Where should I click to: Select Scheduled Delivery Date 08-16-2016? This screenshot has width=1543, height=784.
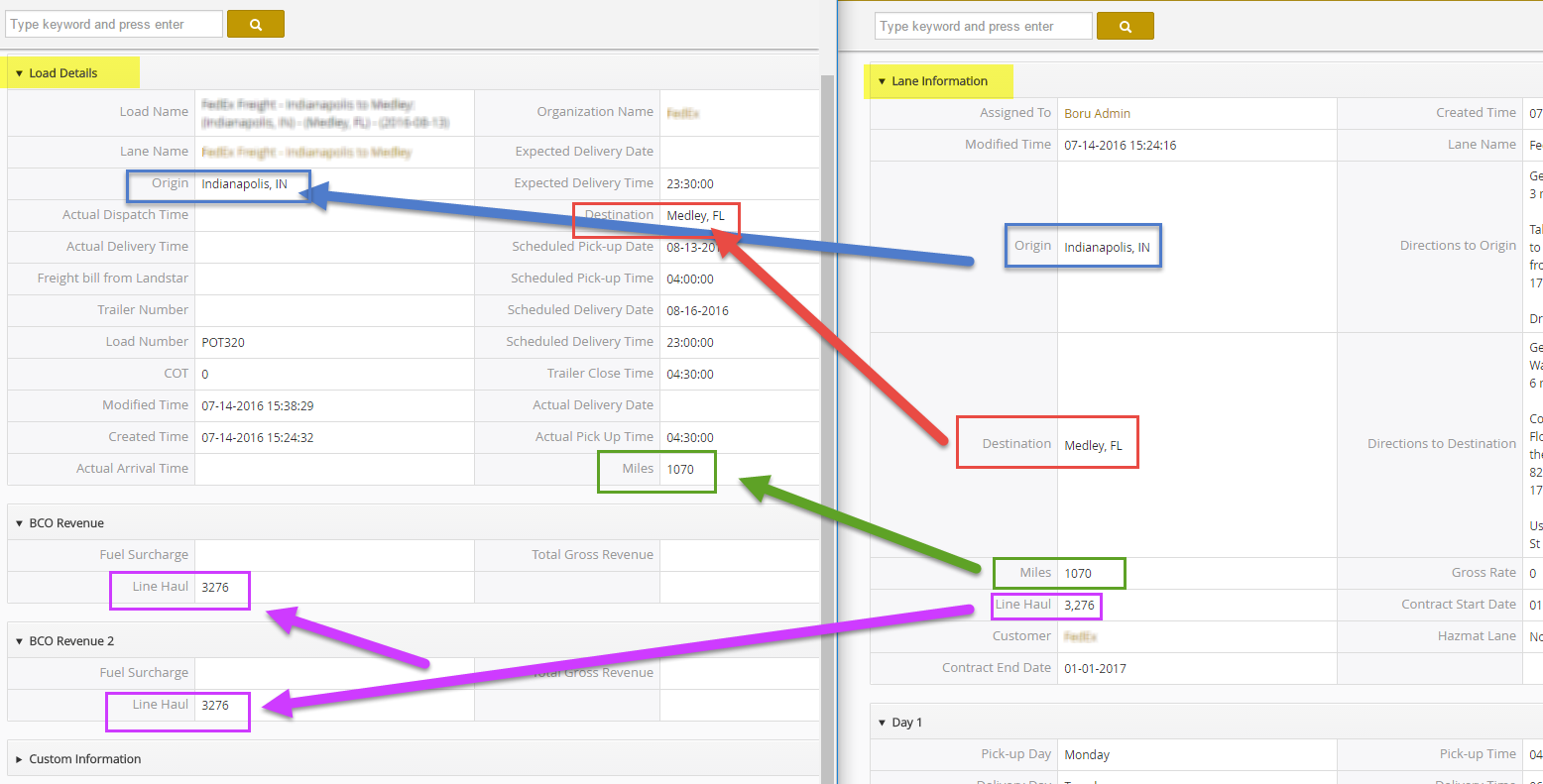[697, 310]
